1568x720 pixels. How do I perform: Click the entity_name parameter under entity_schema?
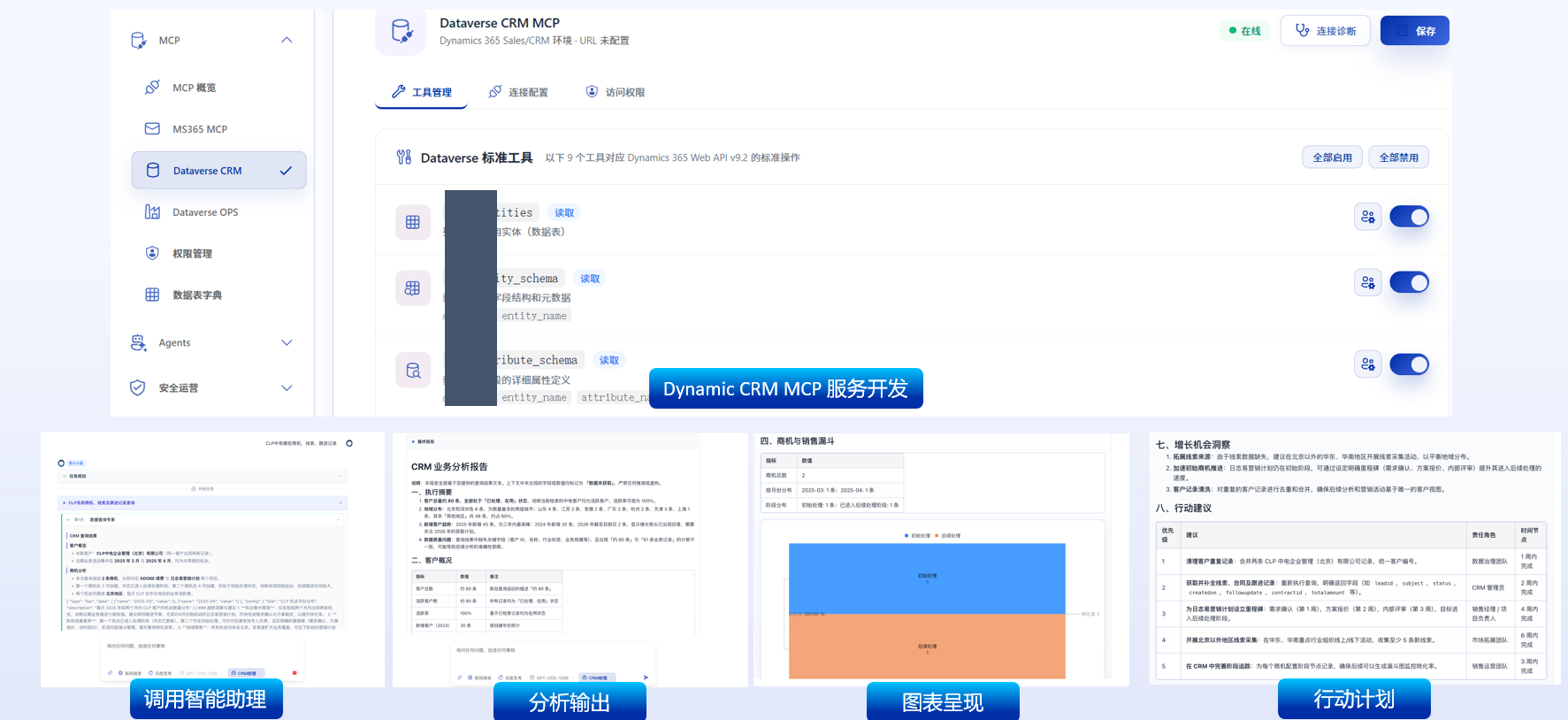point(534,316)
